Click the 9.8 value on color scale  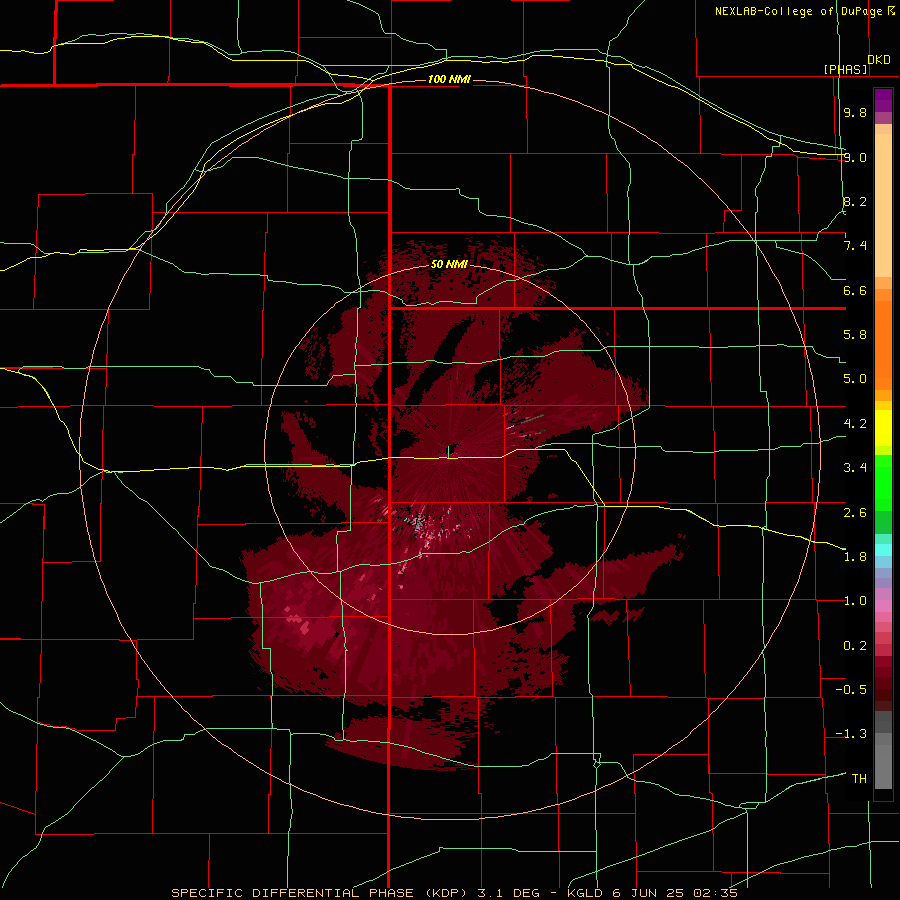(855, 112)
